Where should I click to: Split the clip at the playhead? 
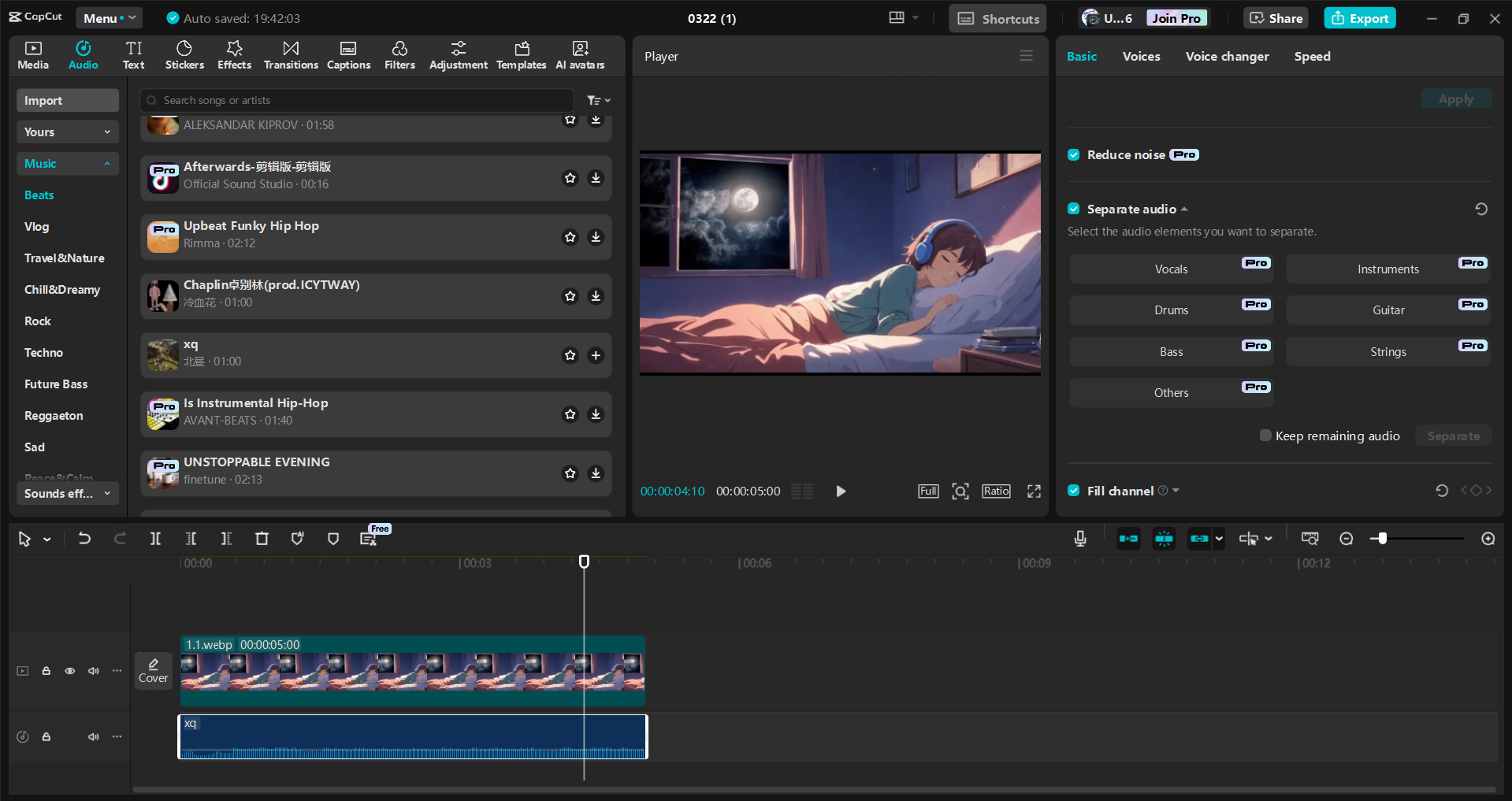[155, 539]
